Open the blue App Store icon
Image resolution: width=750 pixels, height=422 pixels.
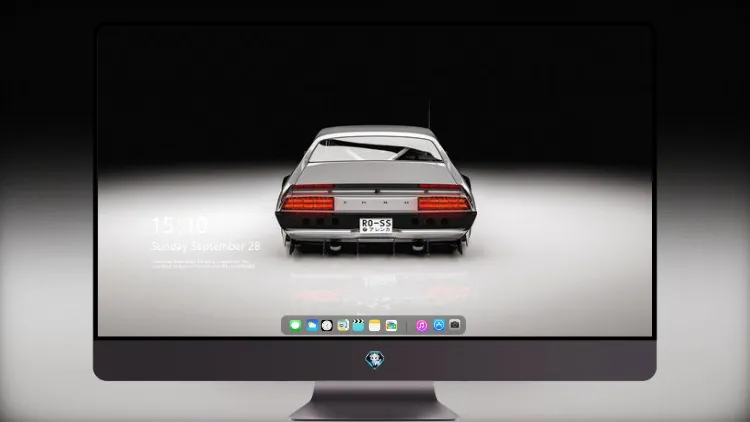(x=439, y=325)
